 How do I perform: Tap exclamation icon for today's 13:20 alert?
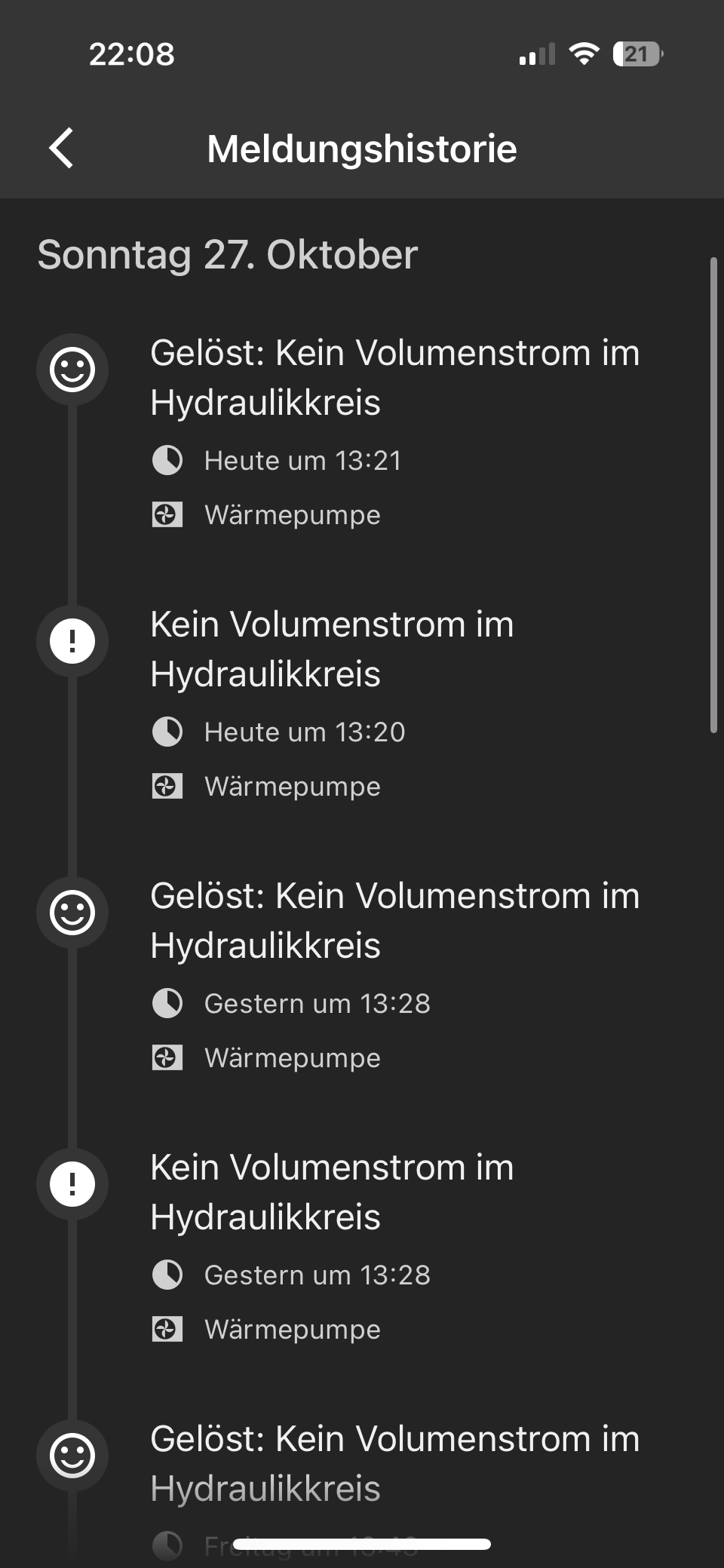(x=72, y=641)
